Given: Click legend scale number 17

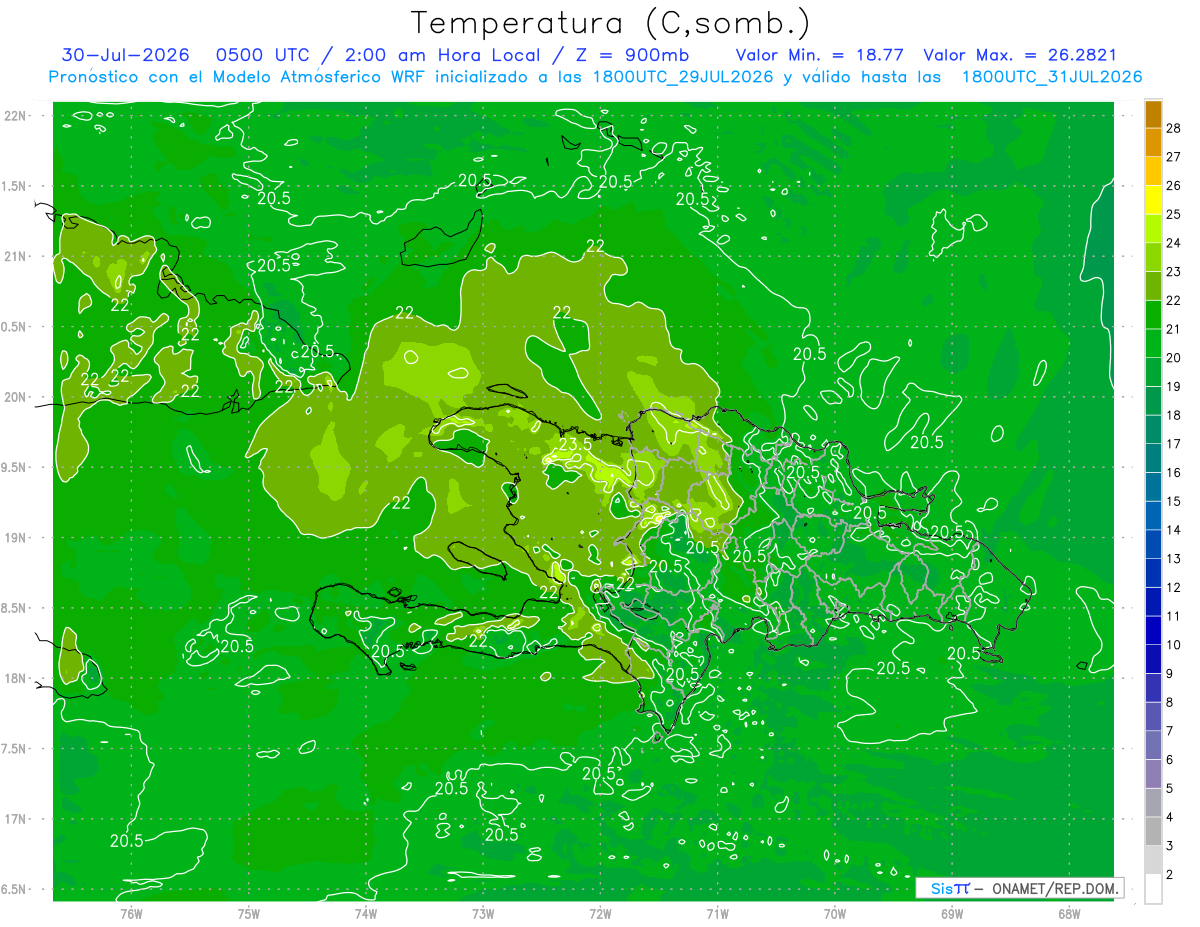Looking at the screenshot, I should point(1174,444).
